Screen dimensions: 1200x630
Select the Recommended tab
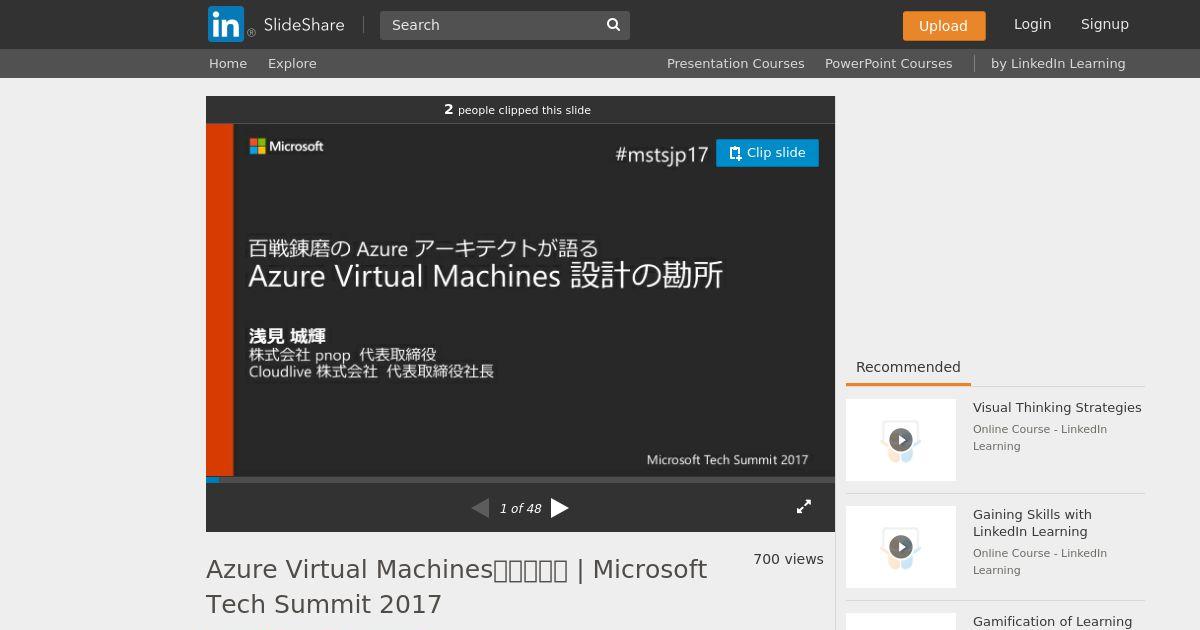click(908, 367)
